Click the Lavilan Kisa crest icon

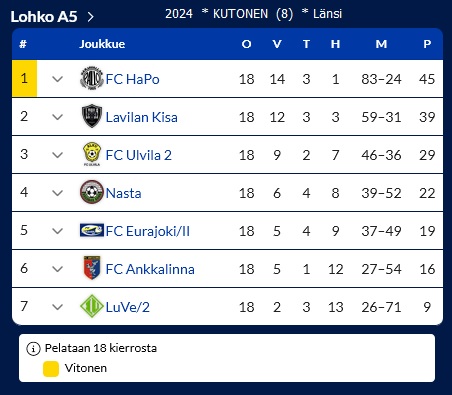point(92,116)
